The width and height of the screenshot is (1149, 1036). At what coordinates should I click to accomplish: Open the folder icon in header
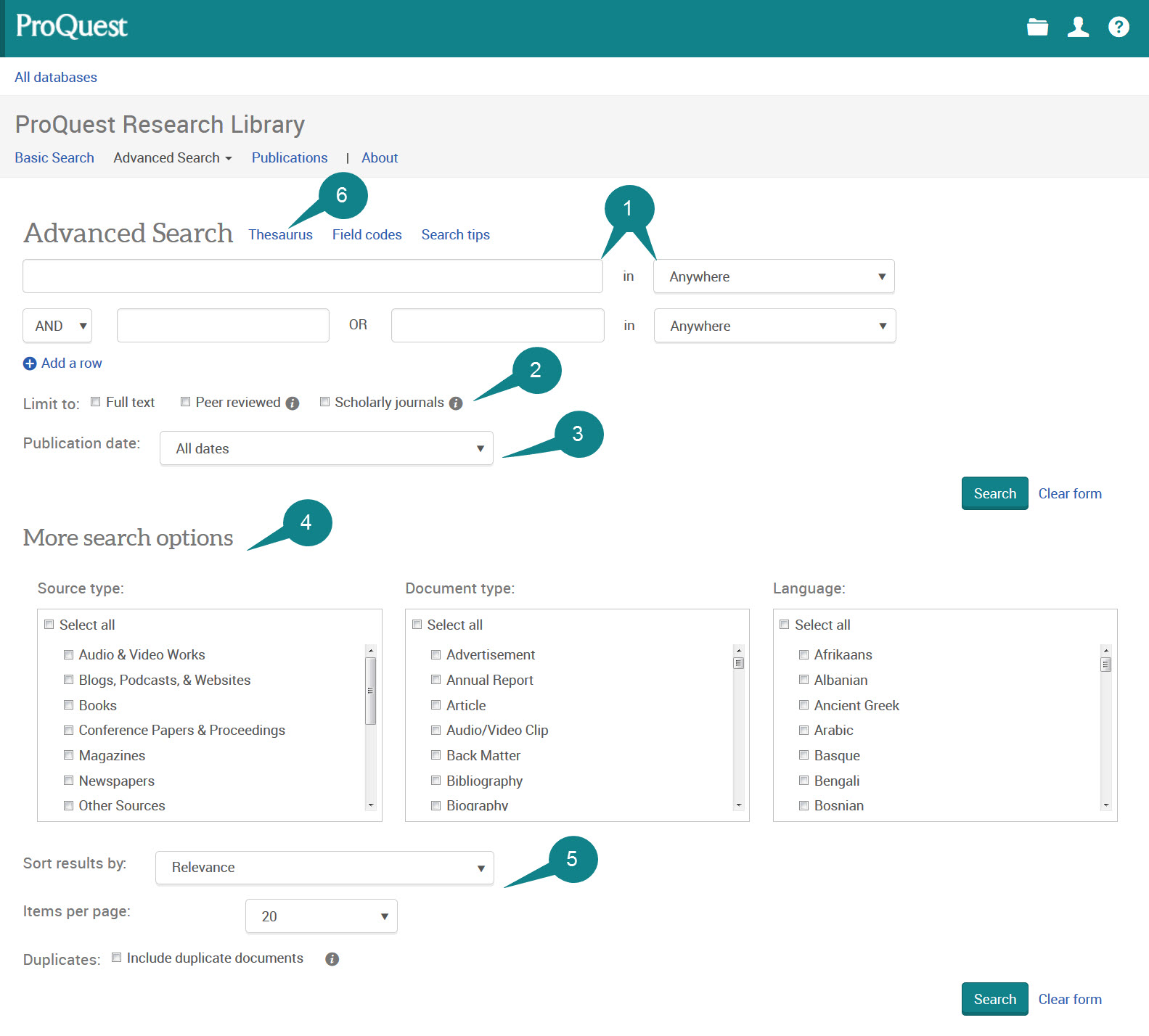coord(1037,28)
